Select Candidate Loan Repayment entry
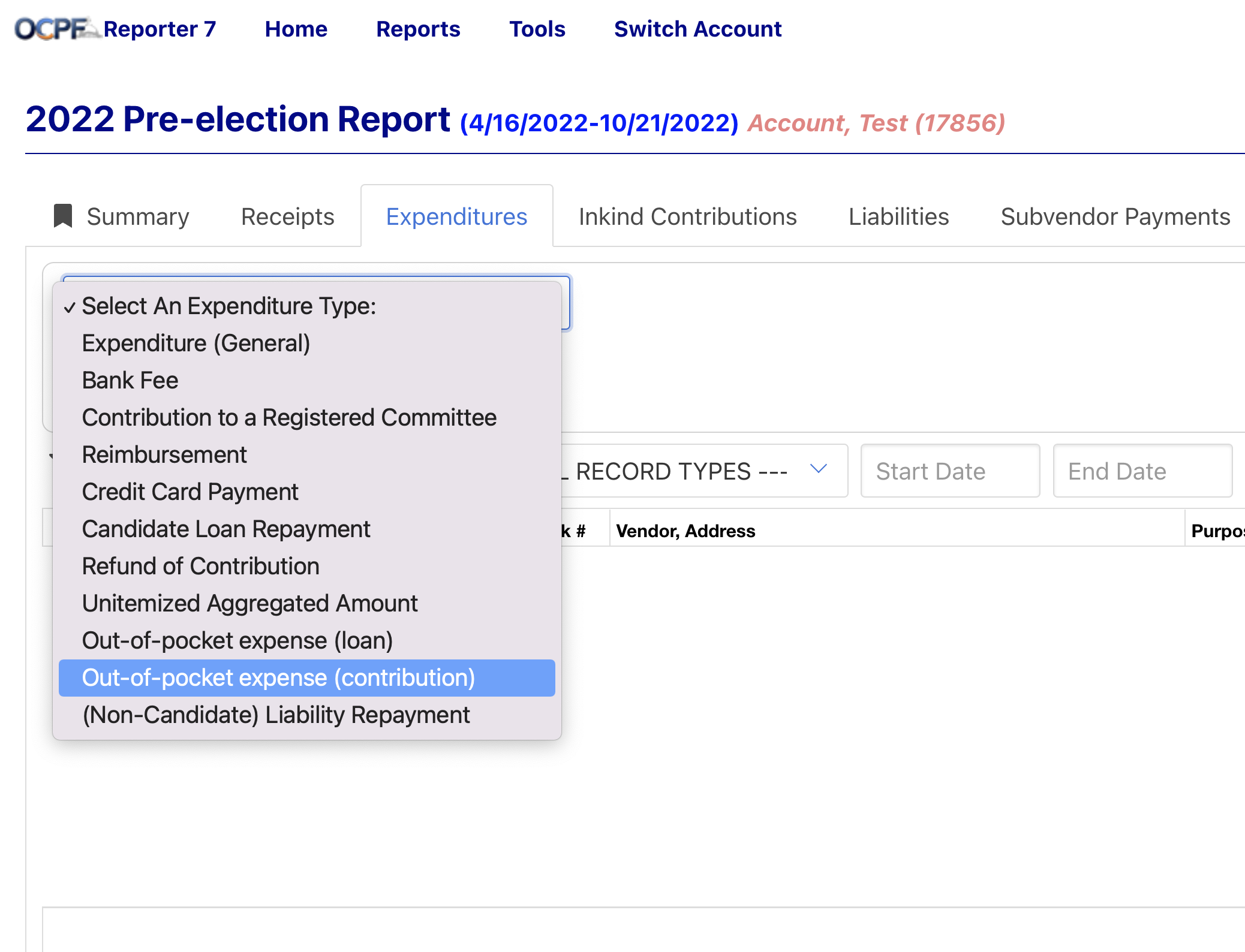This screenshot has width=1245, height=952. click(x=226, y=529)
